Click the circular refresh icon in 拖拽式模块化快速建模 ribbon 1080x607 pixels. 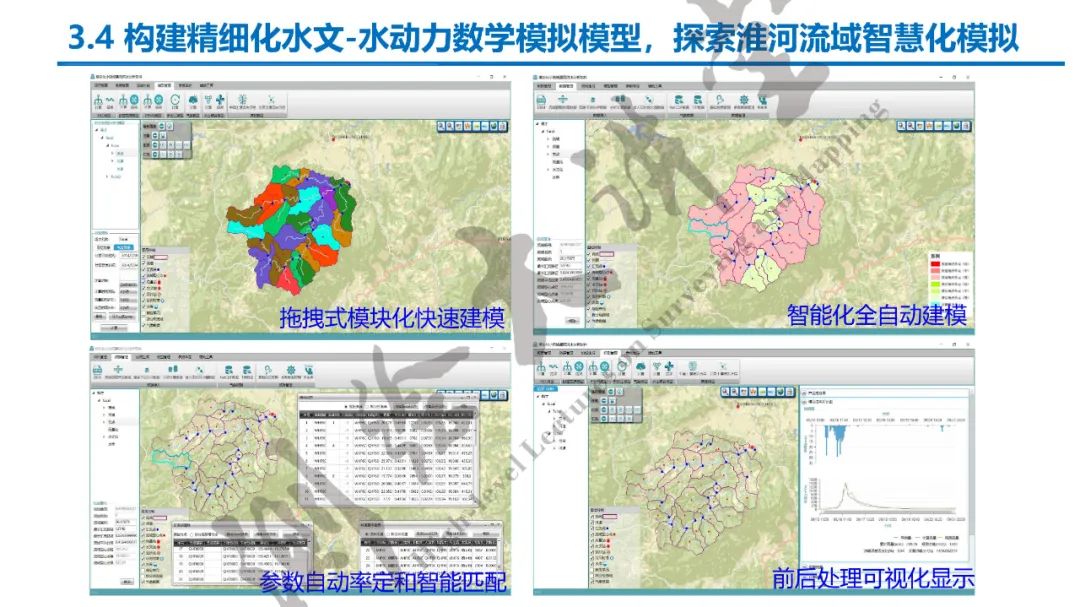(172, 100)
